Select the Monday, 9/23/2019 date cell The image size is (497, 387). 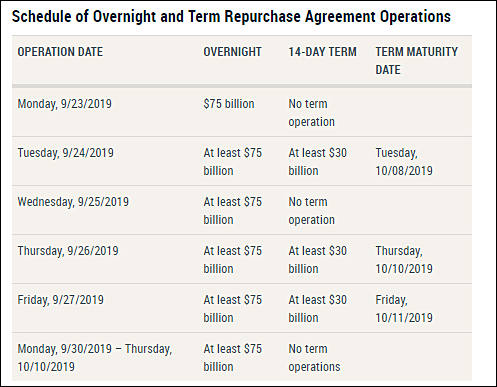pos(64,104)
